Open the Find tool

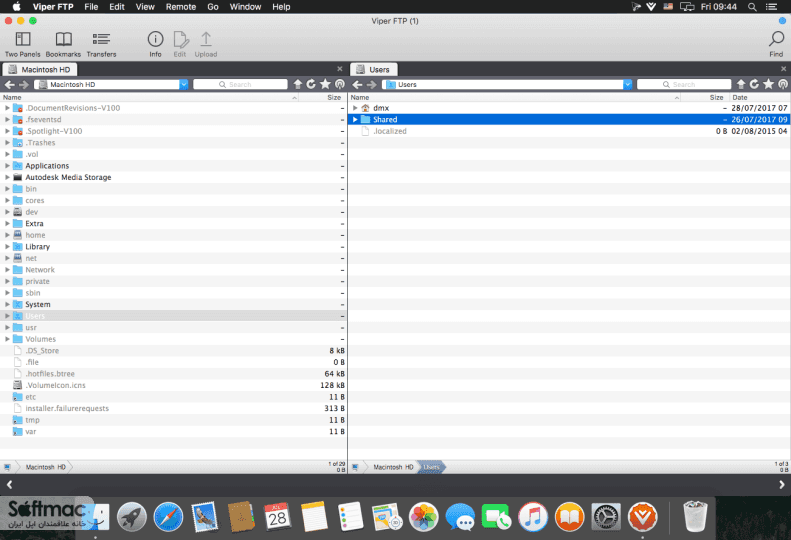coord(776,44)
